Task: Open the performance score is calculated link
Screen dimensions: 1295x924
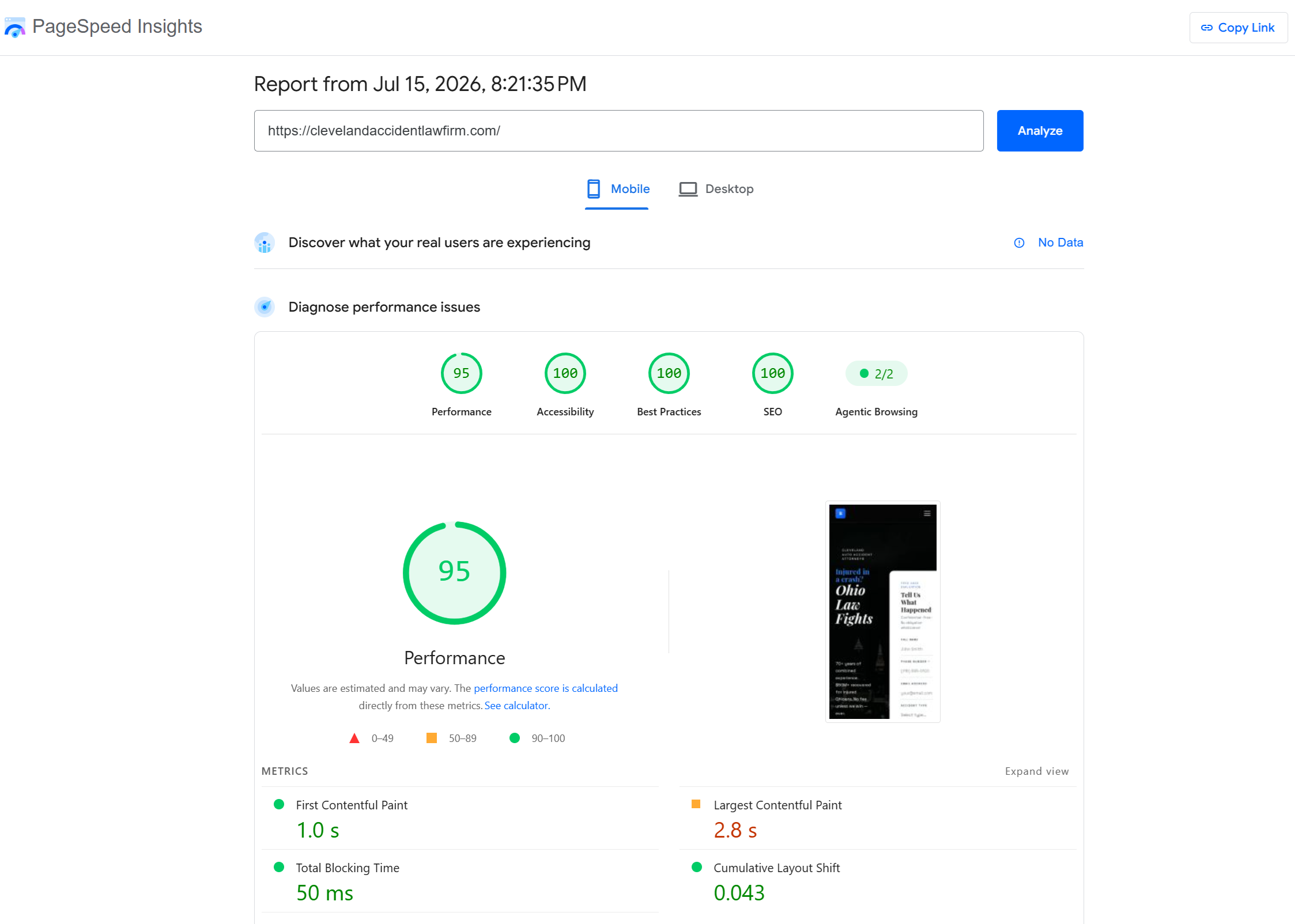Action: (x=545, y=688)
